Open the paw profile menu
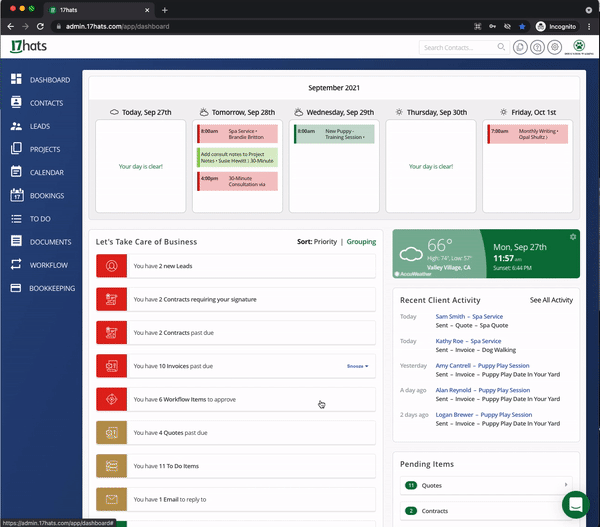Viewport: 600px width, 527px height. click(578, 47)
